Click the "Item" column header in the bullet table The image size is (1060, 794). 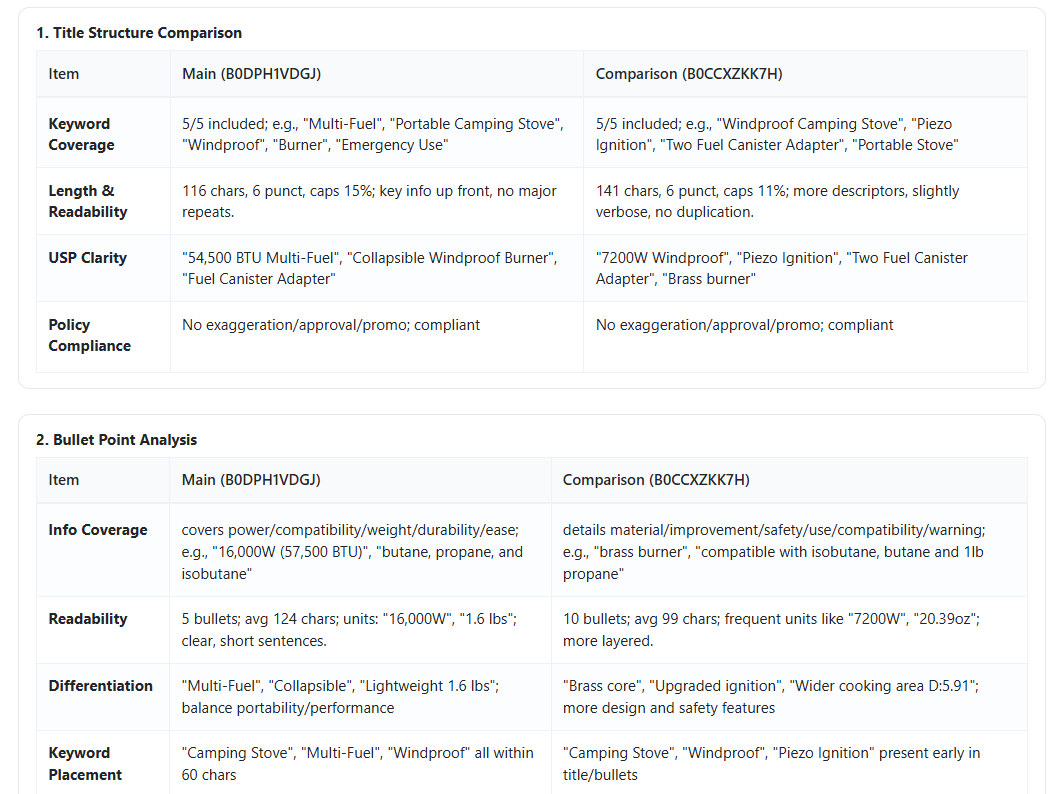click(x=64, y=480)
